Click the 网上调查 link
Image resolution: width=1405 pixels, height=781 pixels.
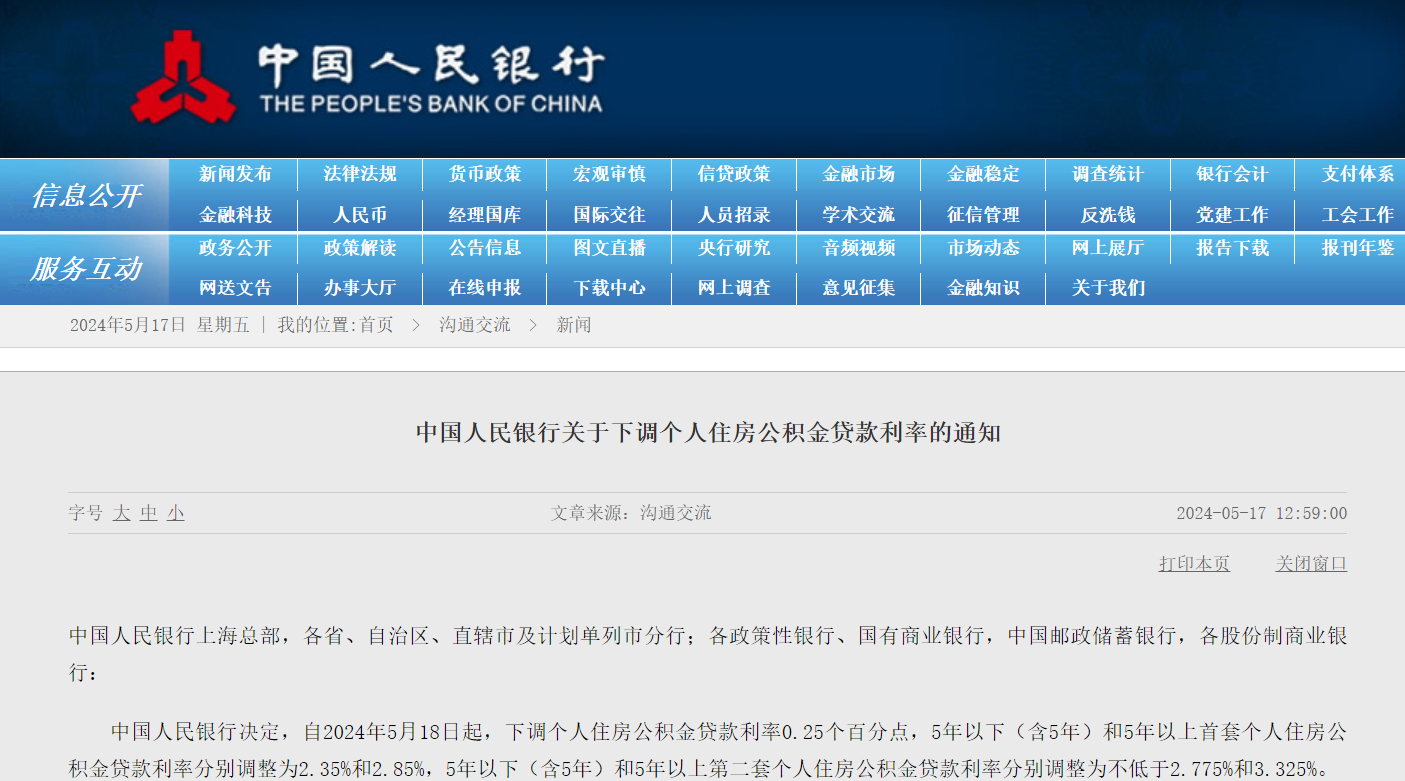pyautogui.click(x=734, y=288)
